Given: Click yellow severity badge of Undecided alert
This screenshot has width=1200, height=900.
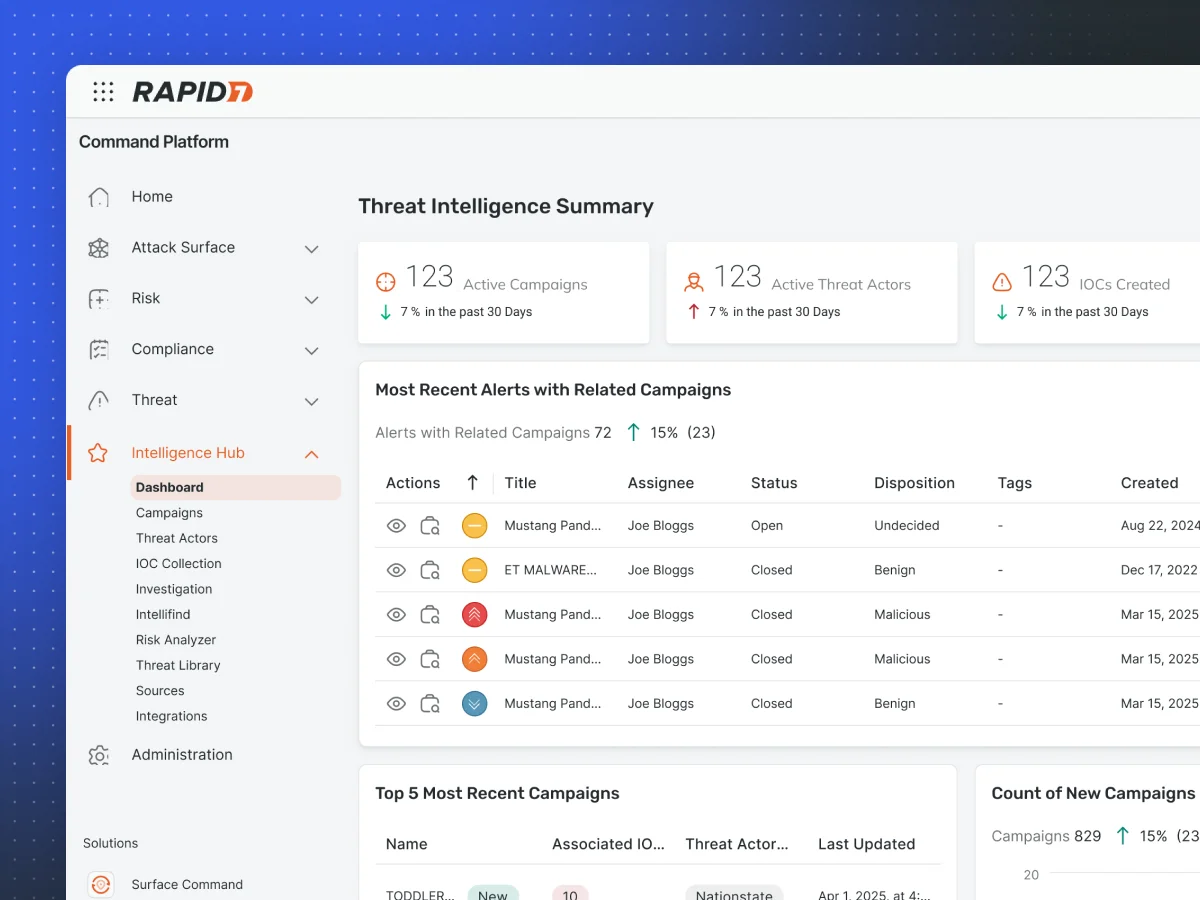Looking at the screenshot, I should (474, 526).
